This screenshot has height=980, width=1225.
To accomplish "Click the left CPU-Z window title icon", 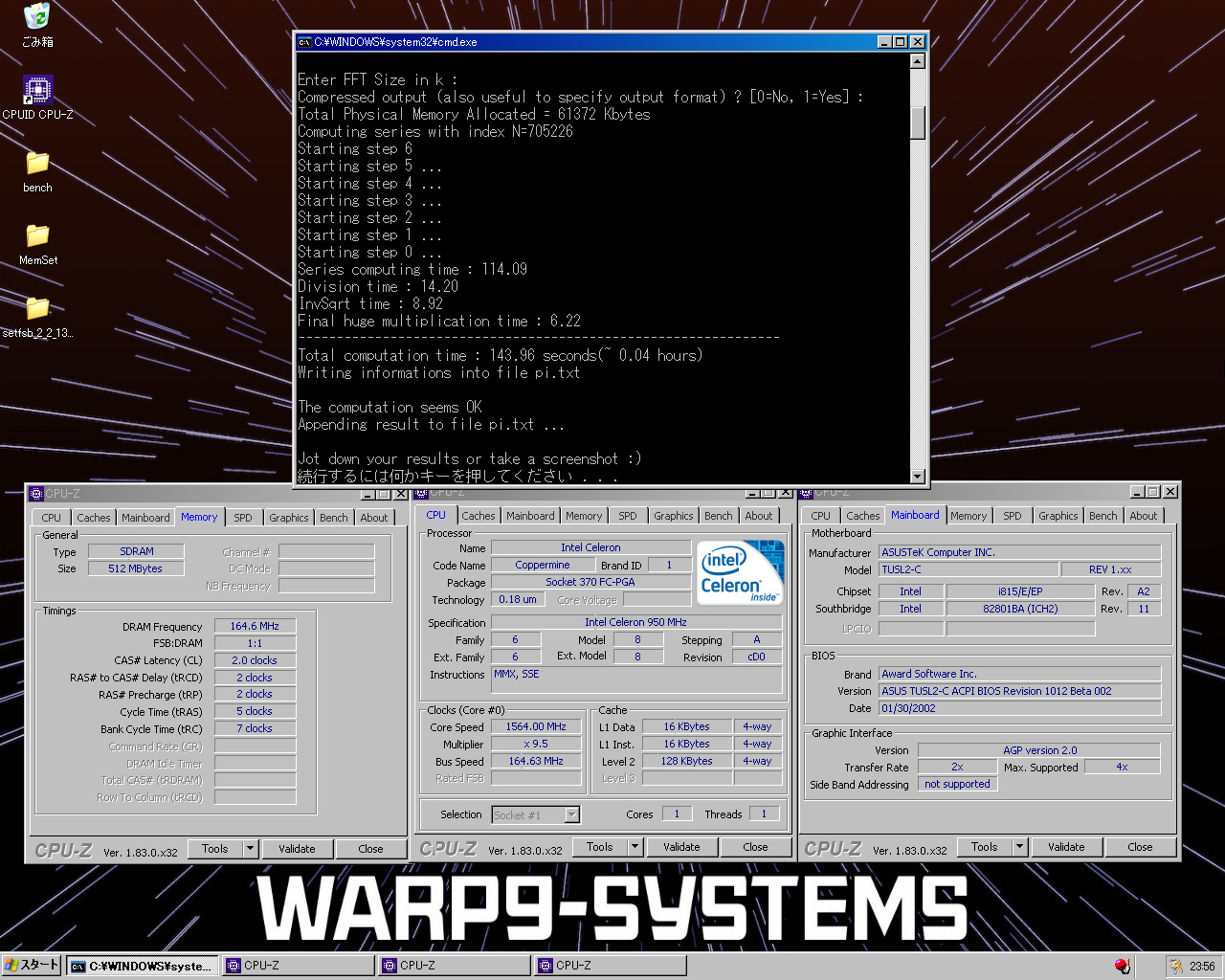I will (36, 494).
